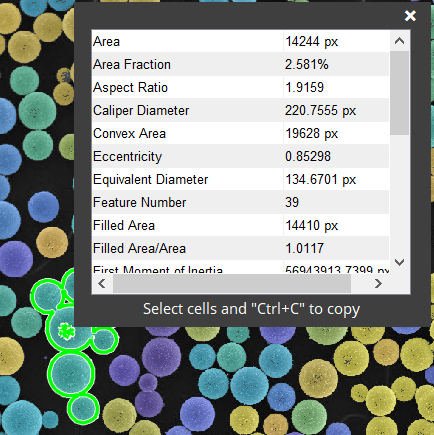Click the table's scroll up arrow
This screenshot has height=435, width=434.
click(399, 41)
